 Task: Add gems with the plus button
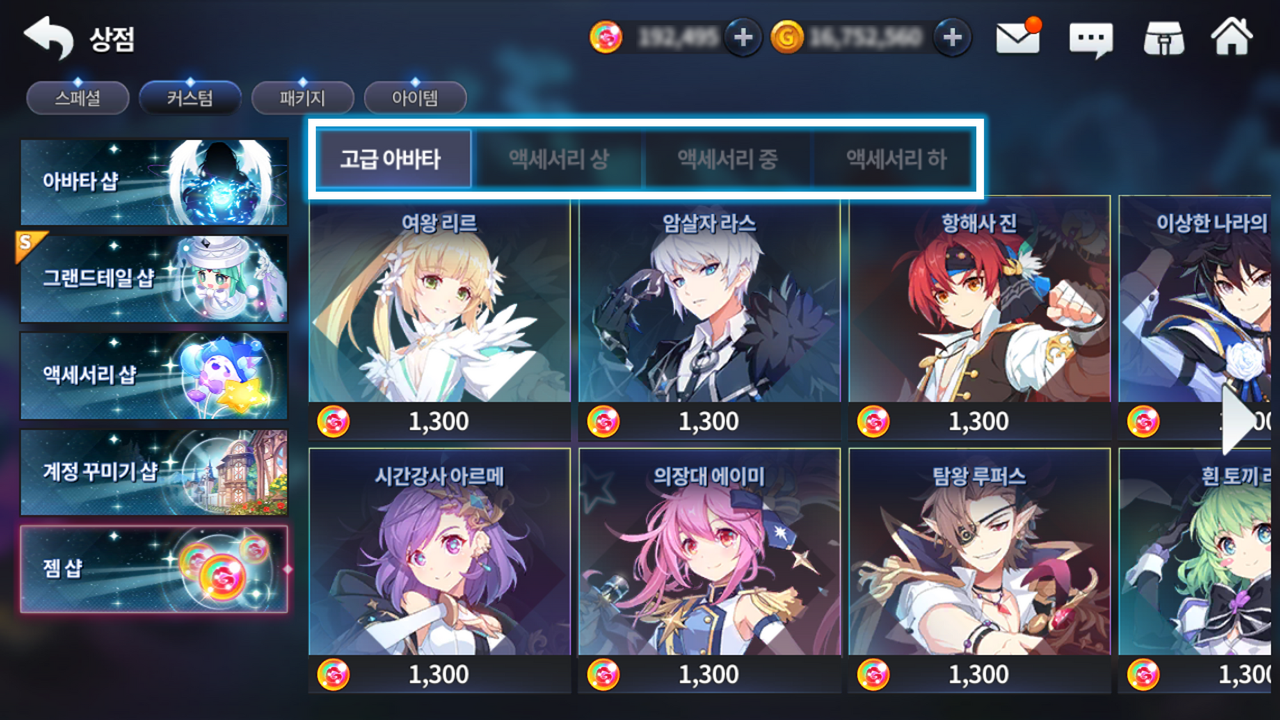743,38
